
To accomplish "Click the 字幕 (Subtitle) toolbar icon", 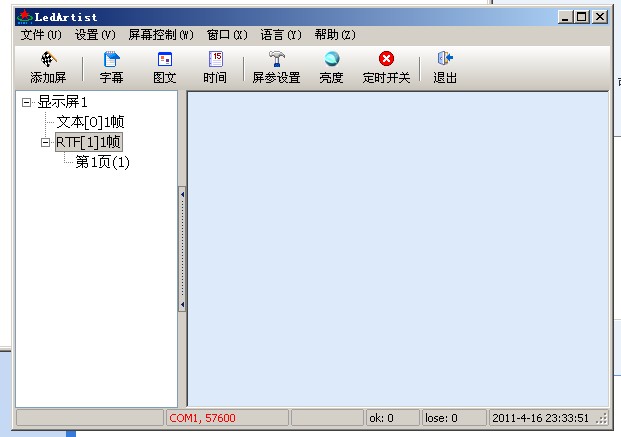I will click(x=111, y=60).
